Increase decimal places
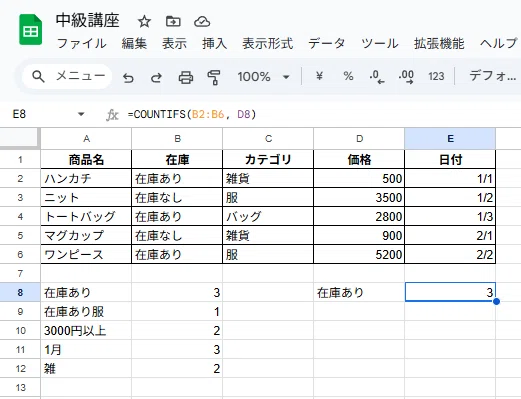The image size is (521, 399). pyautogui.click(x=406, y=77)
